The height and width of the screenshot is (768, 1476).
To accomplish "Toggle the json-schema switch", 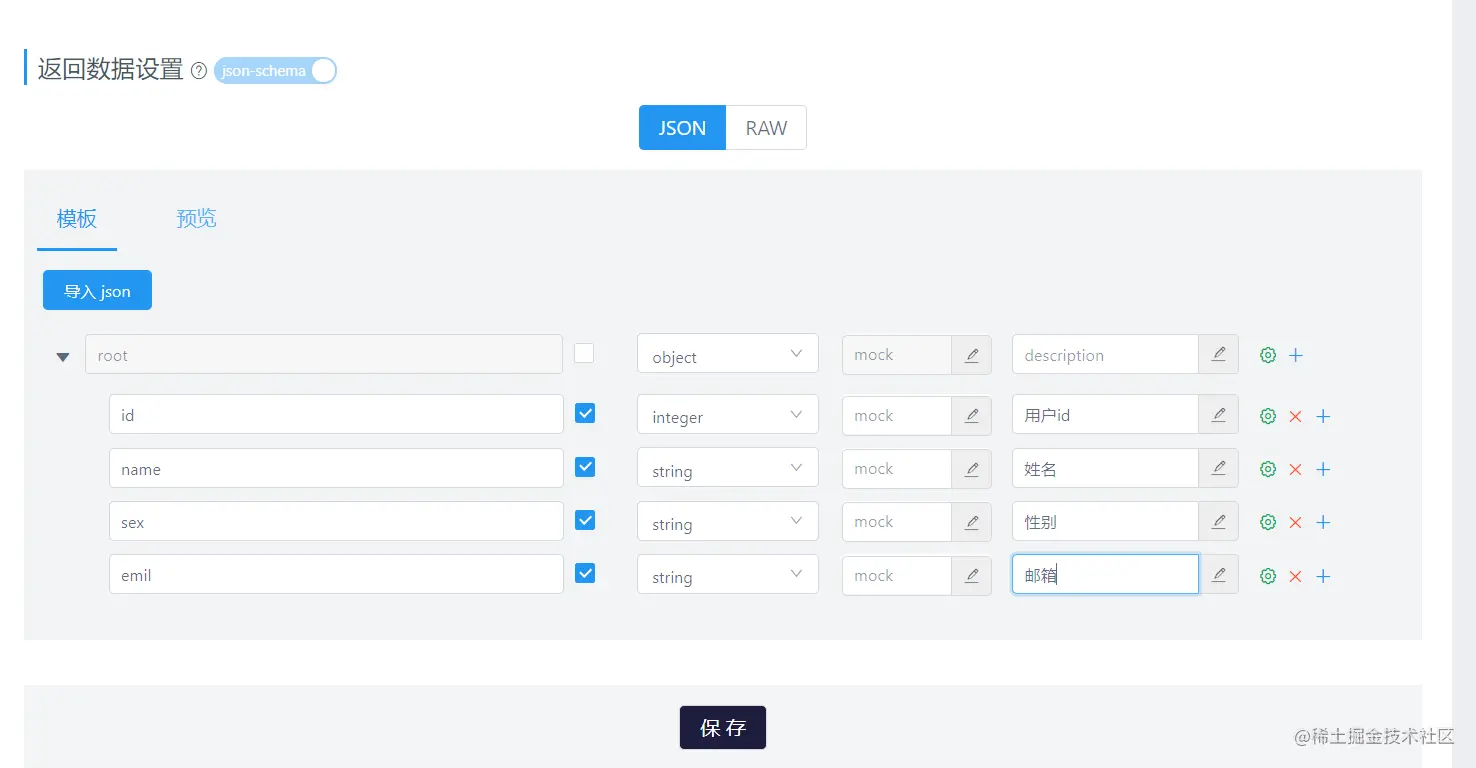I will [275, 71].
